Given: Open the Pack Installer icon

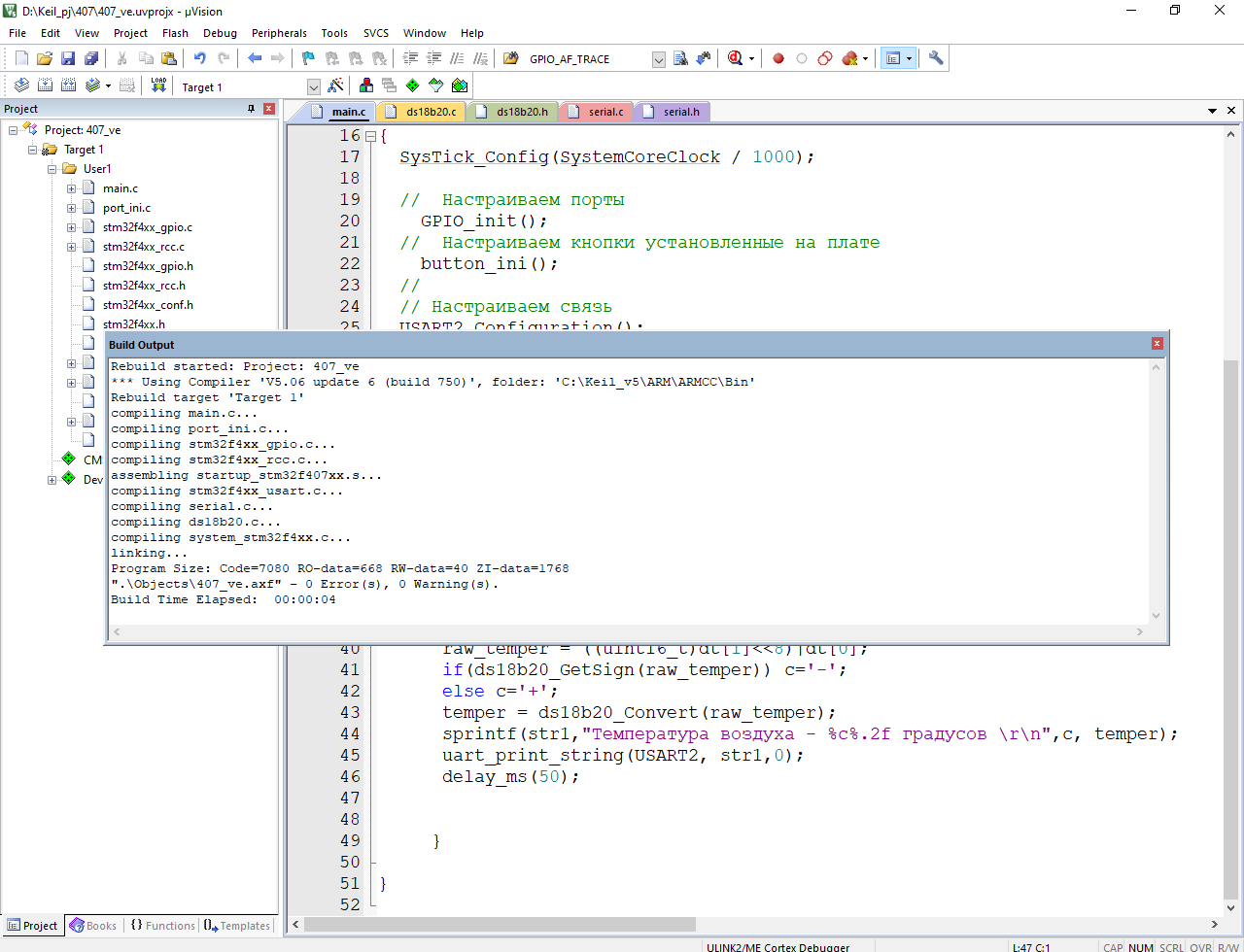Looking at the screenshot, I should [x=460, y=85].
